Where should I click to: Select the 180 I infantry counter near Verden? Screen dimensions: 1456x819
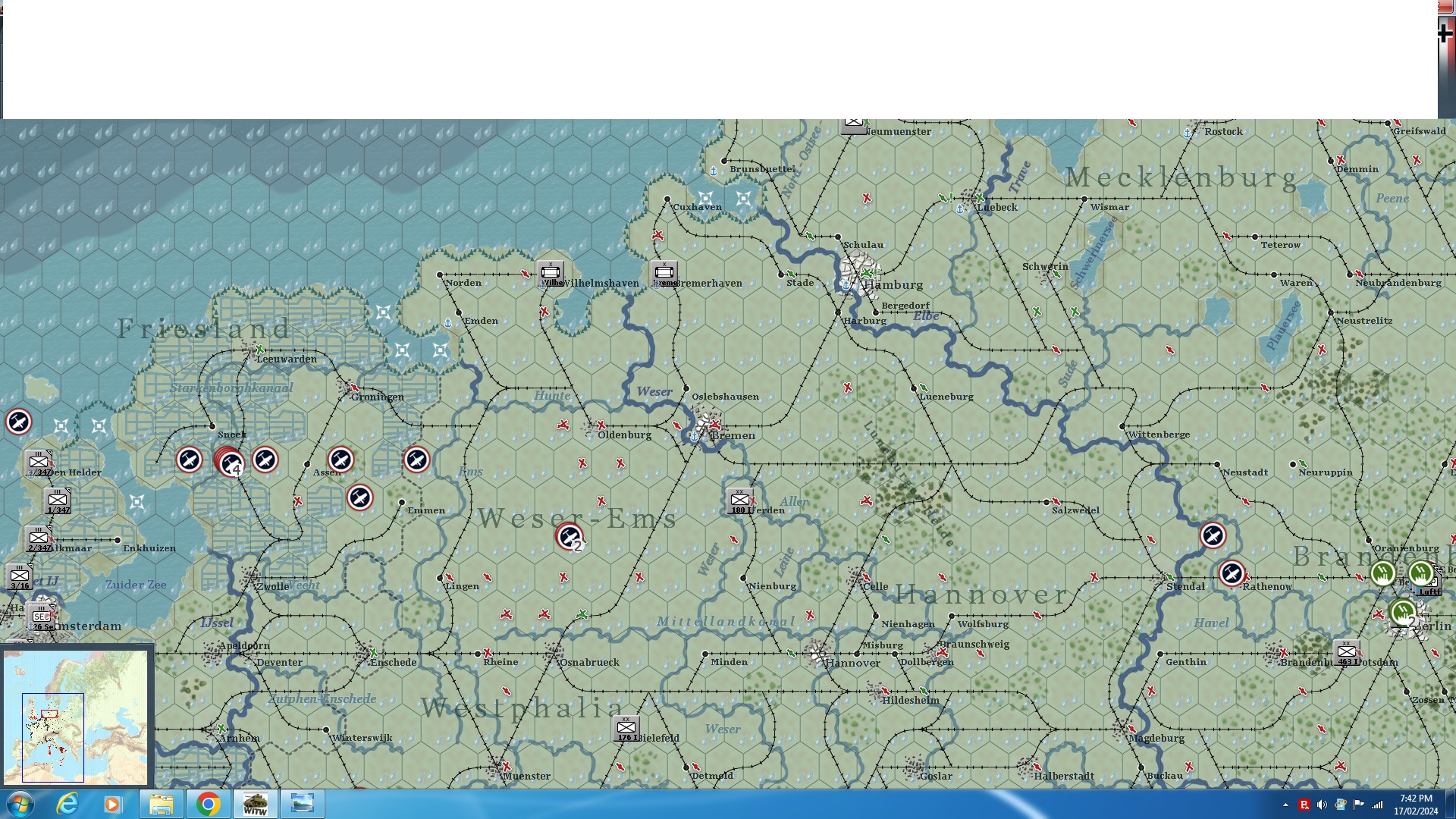[739, 500]
